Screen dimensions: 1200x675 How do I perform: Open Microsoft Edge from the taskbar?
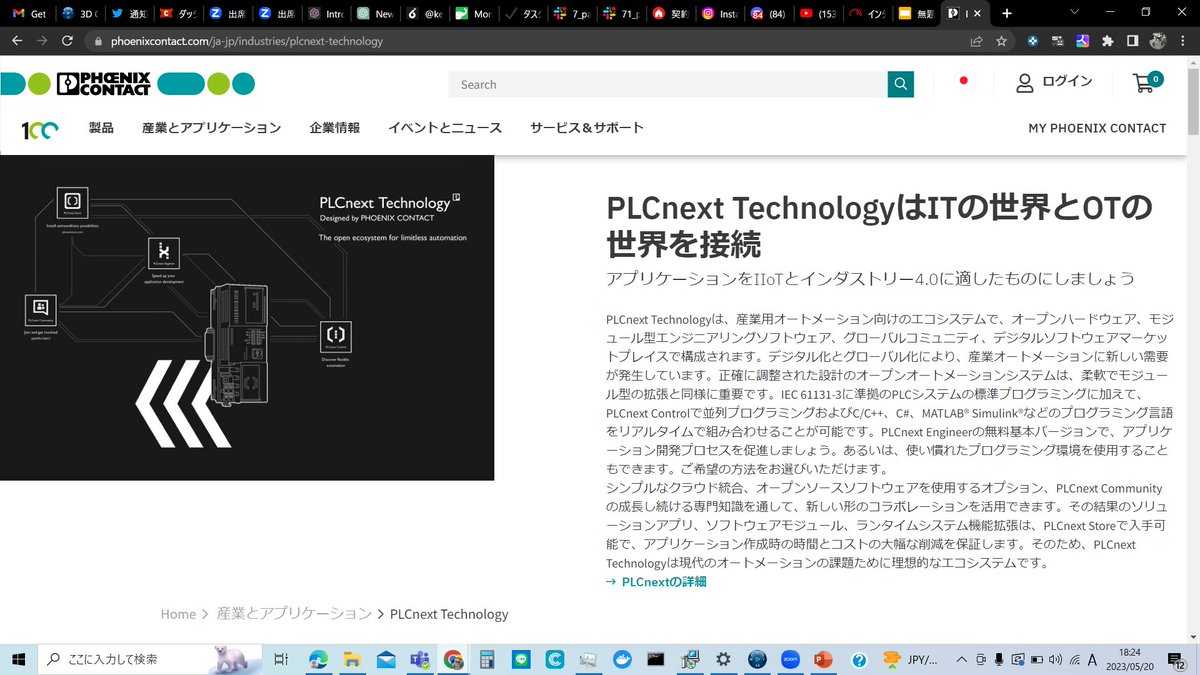tap(318, 659)
